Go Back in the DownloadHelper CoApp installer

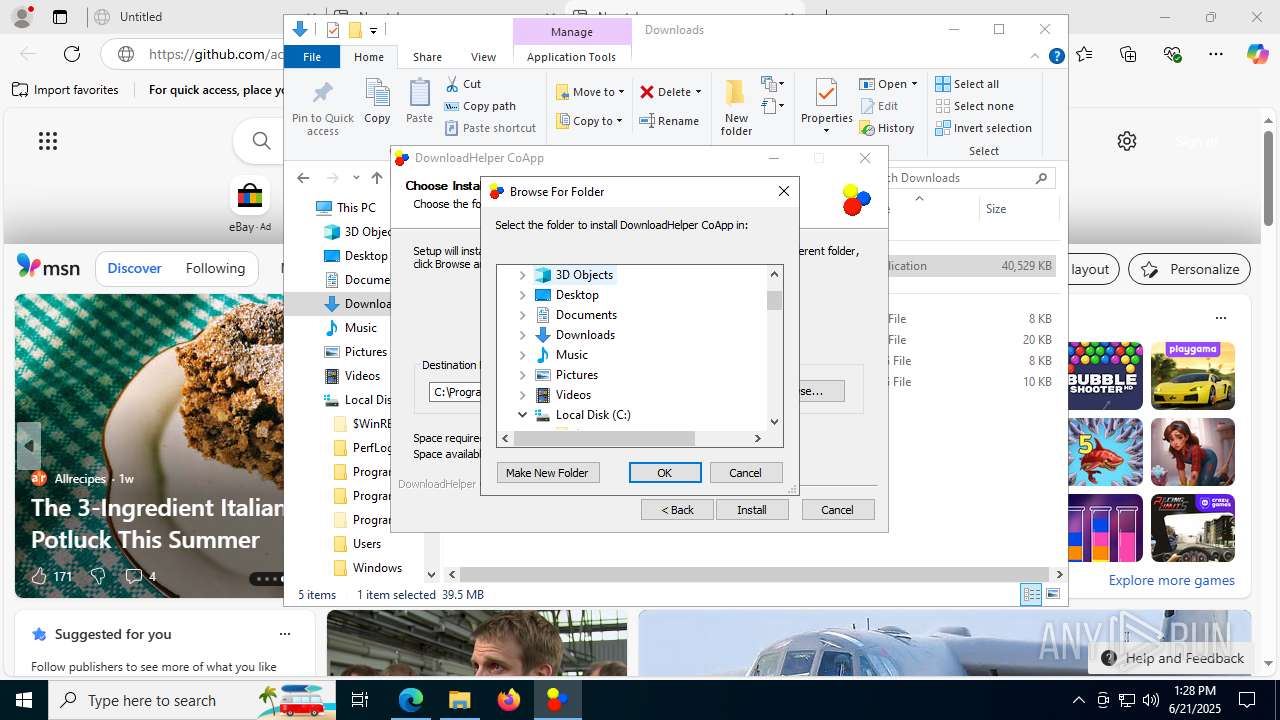677,510
